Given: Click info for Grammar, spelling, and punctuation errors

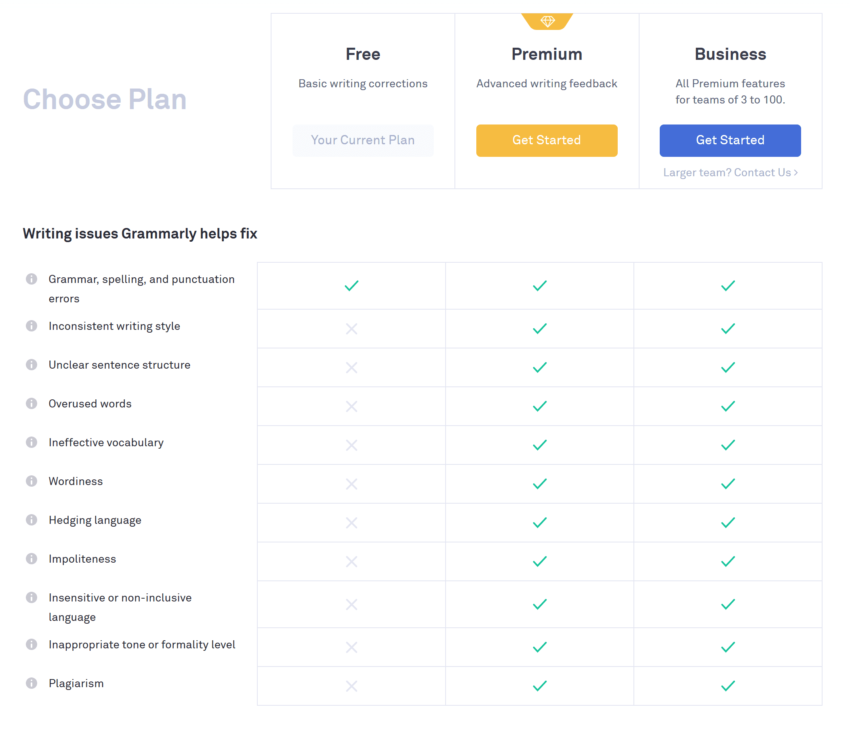Looking at the screenshot, I should coord(33,279).
